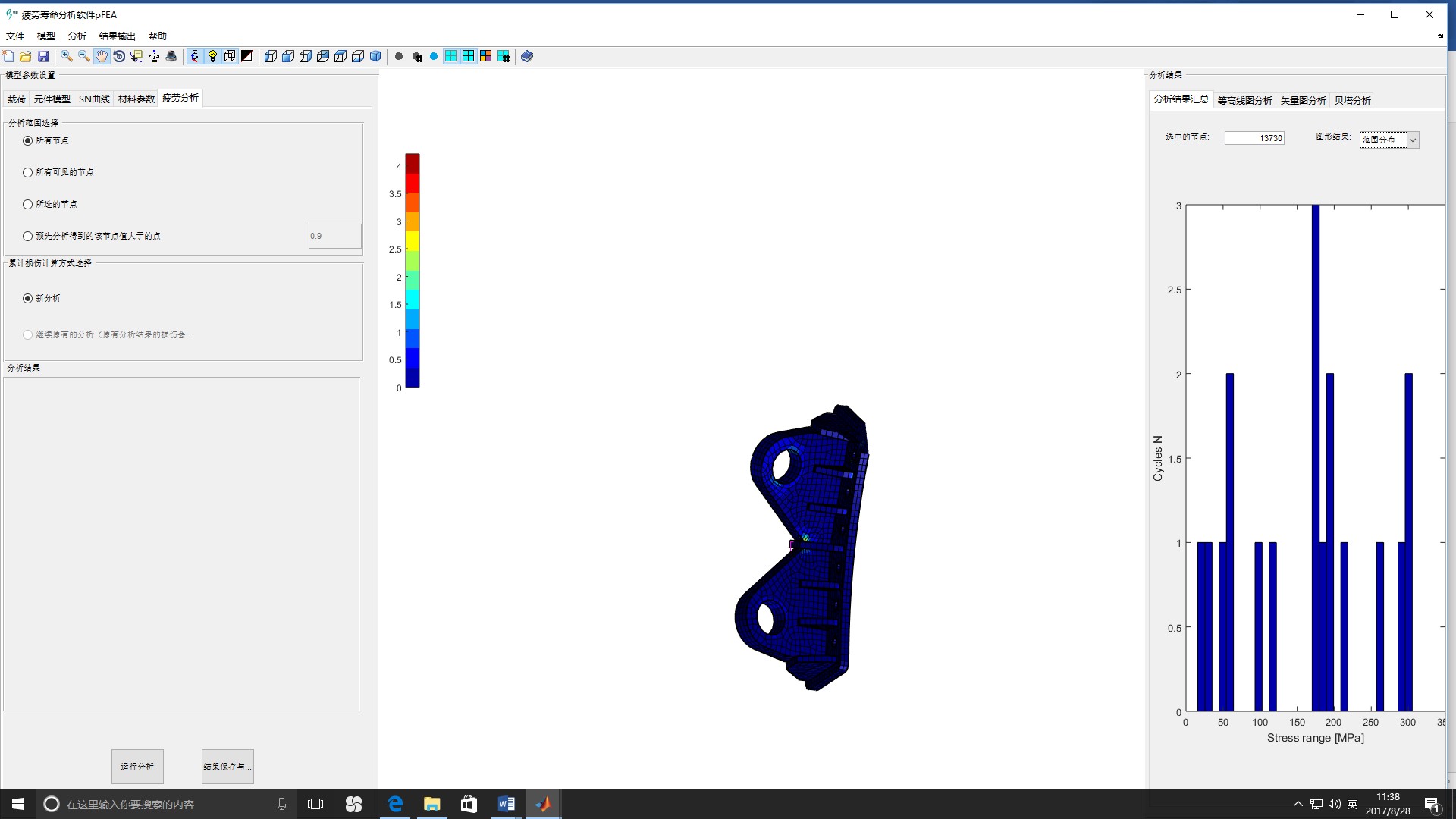Click the 运行分析 button
The height and width of the screenshot is (819, 1456).
point(137,767)
